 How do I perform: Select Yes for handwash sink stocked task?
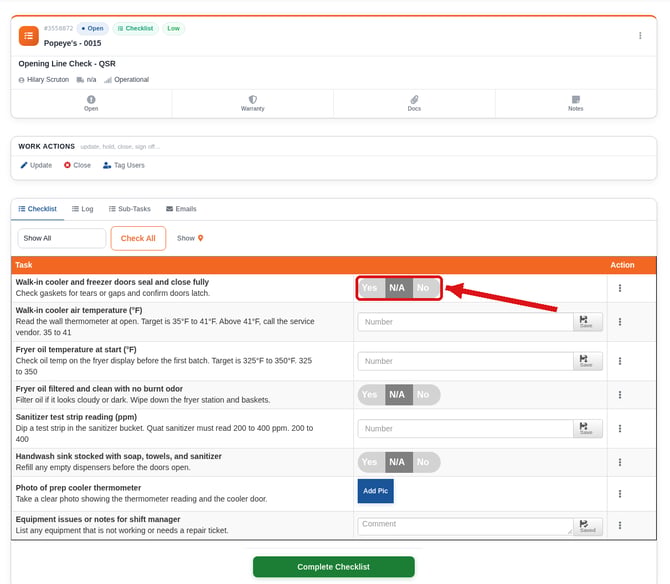tap(371, 462)
